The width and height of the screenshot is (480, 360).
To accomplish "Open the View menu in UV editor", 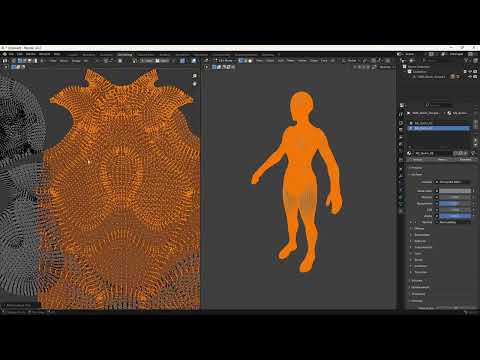I will (53, 61).
